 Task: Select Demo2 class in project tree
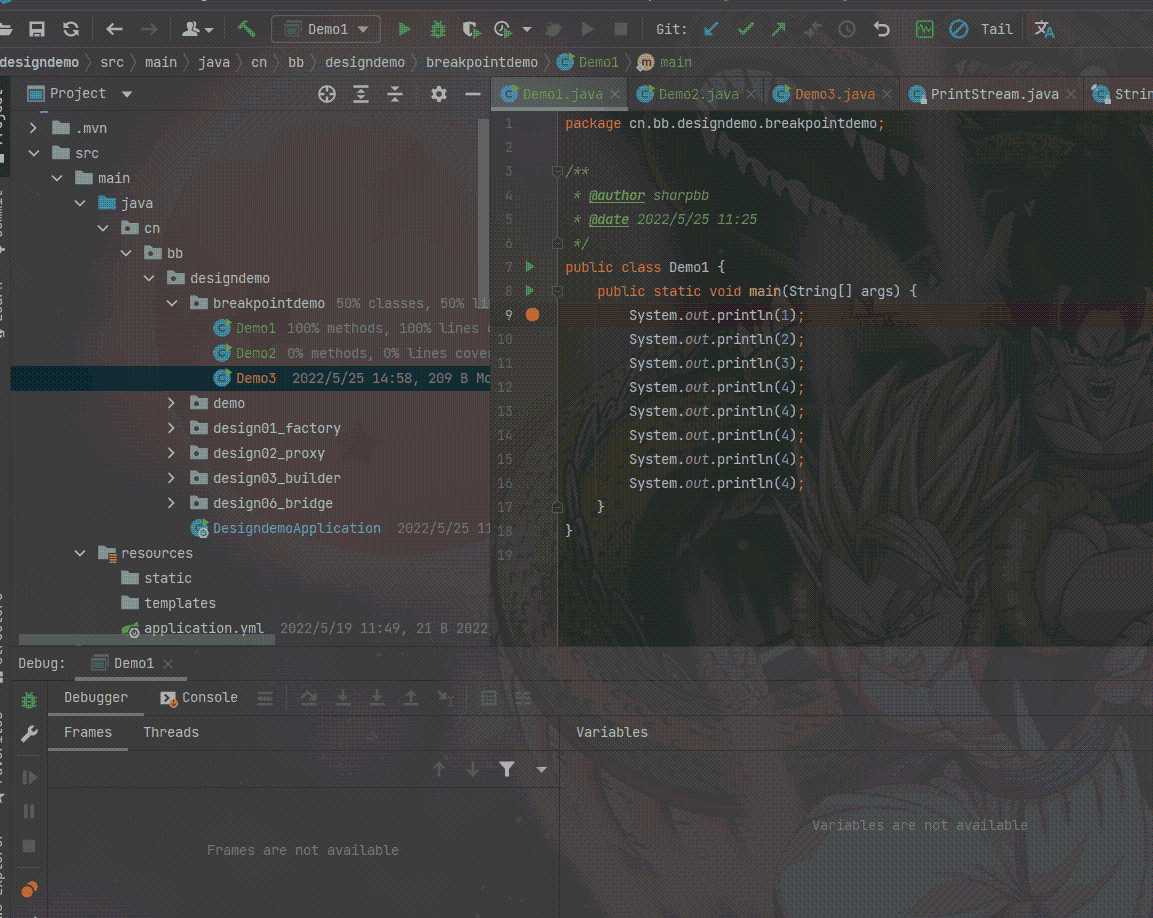[x=255, y=353]
